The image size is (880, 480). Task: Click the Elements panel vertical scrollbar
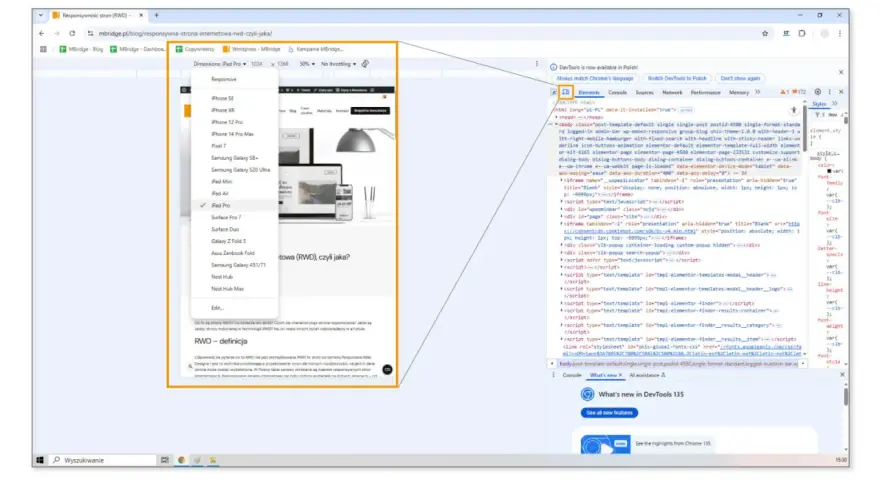(x=805, y=129)
